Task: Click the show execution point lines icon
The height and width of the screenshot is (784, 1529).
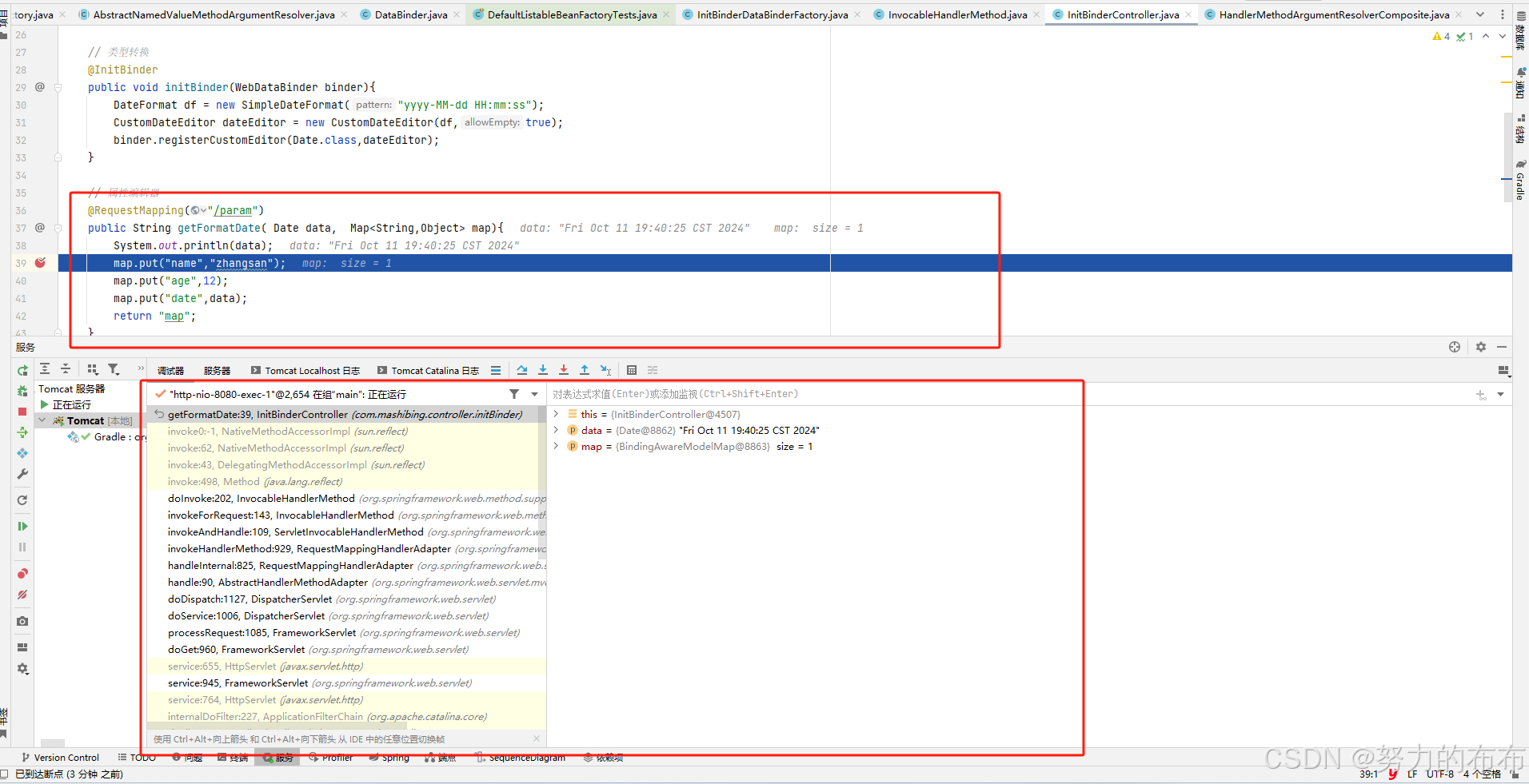Action: 496,370
